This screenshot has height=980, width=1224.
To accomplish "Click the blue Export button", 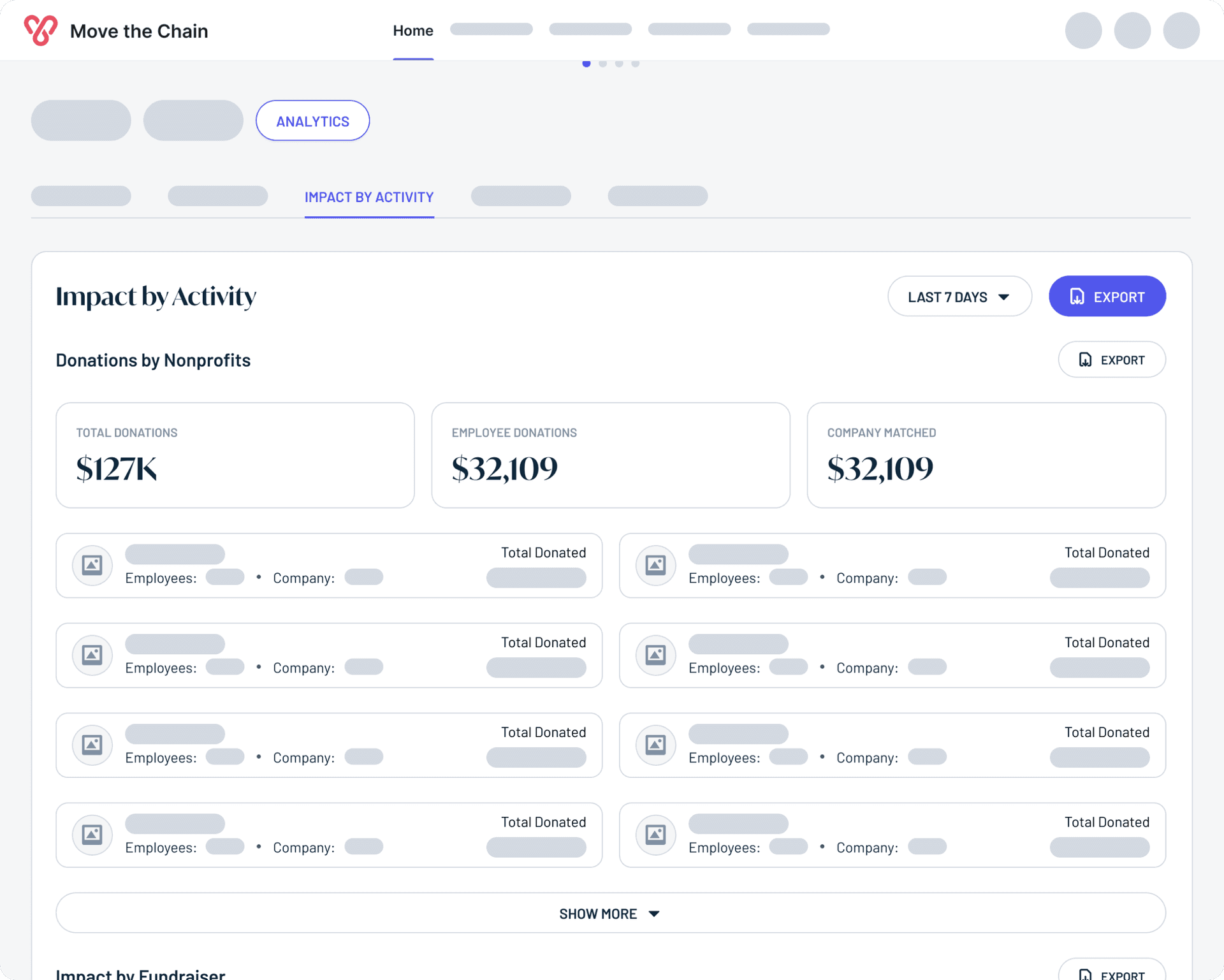I will (1107, 296).
